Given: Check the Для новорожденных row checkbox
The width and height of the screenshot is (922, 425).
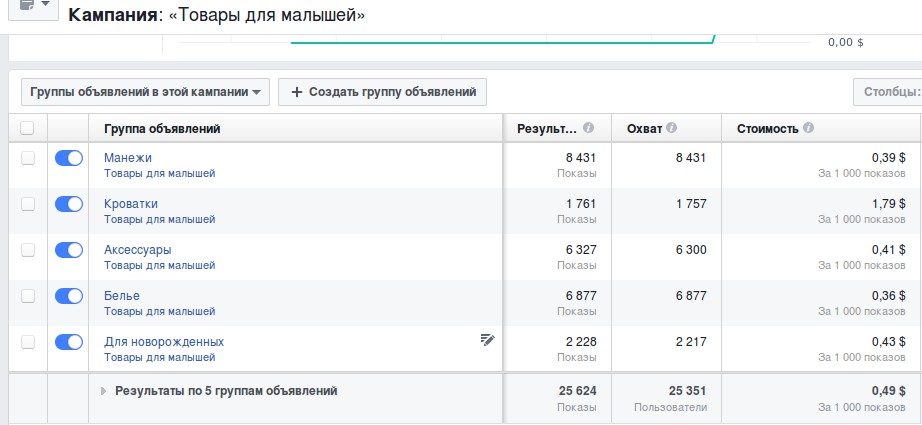Looking at the screenshot, I should point(28,342).
